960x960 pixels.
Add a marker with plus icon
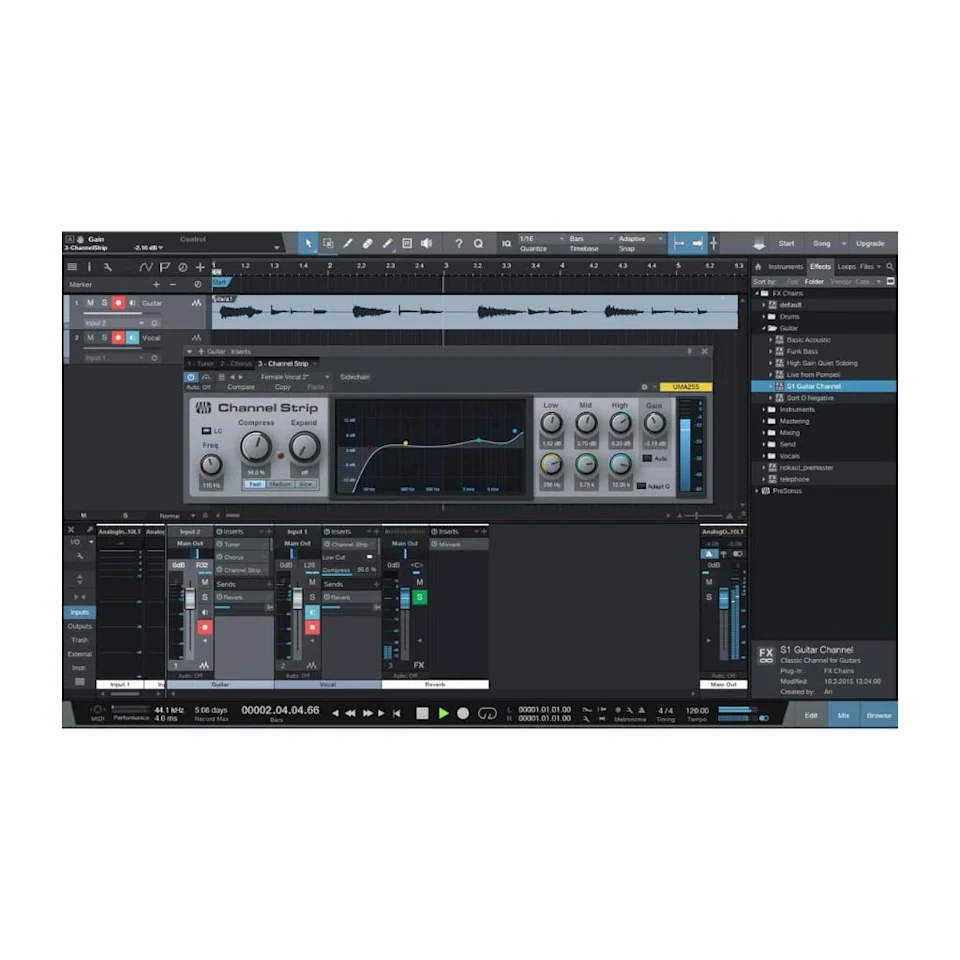click(156, 284)
